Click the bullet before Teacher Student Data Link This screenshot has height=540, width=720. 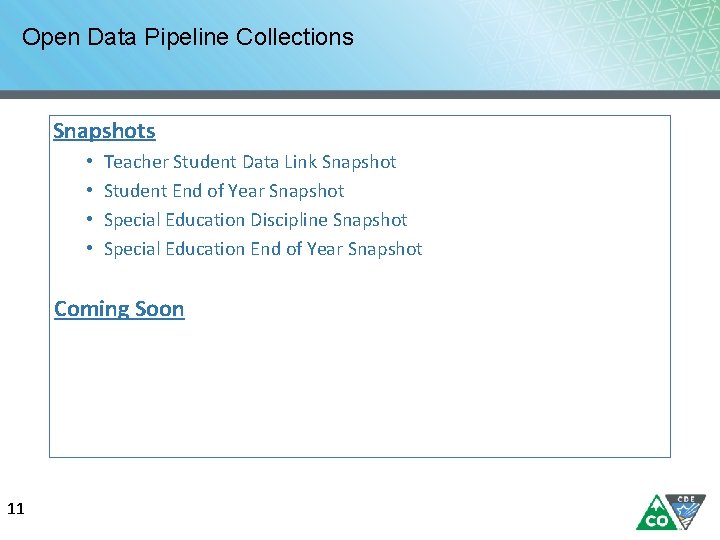90,162
